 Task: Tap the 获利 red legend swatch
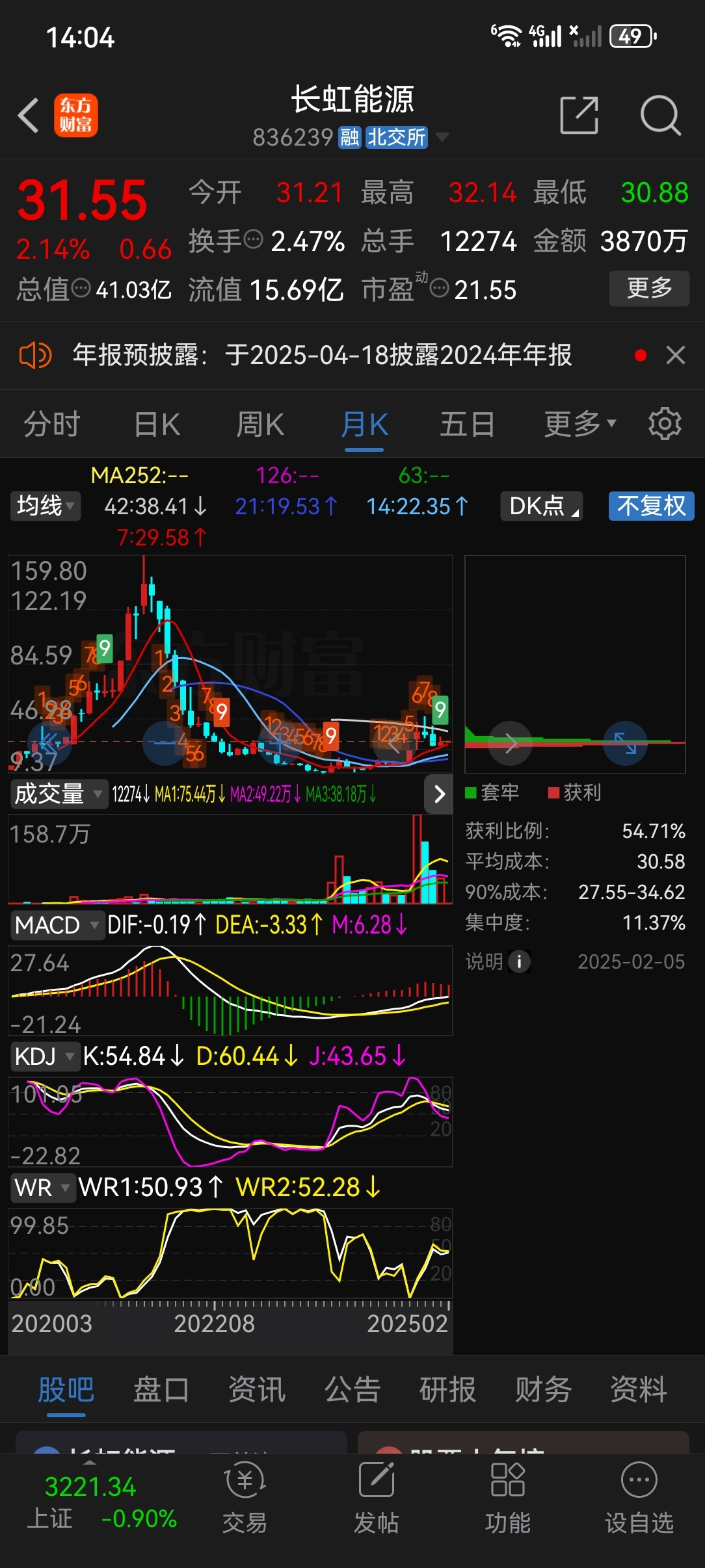[x=554, y=792]
